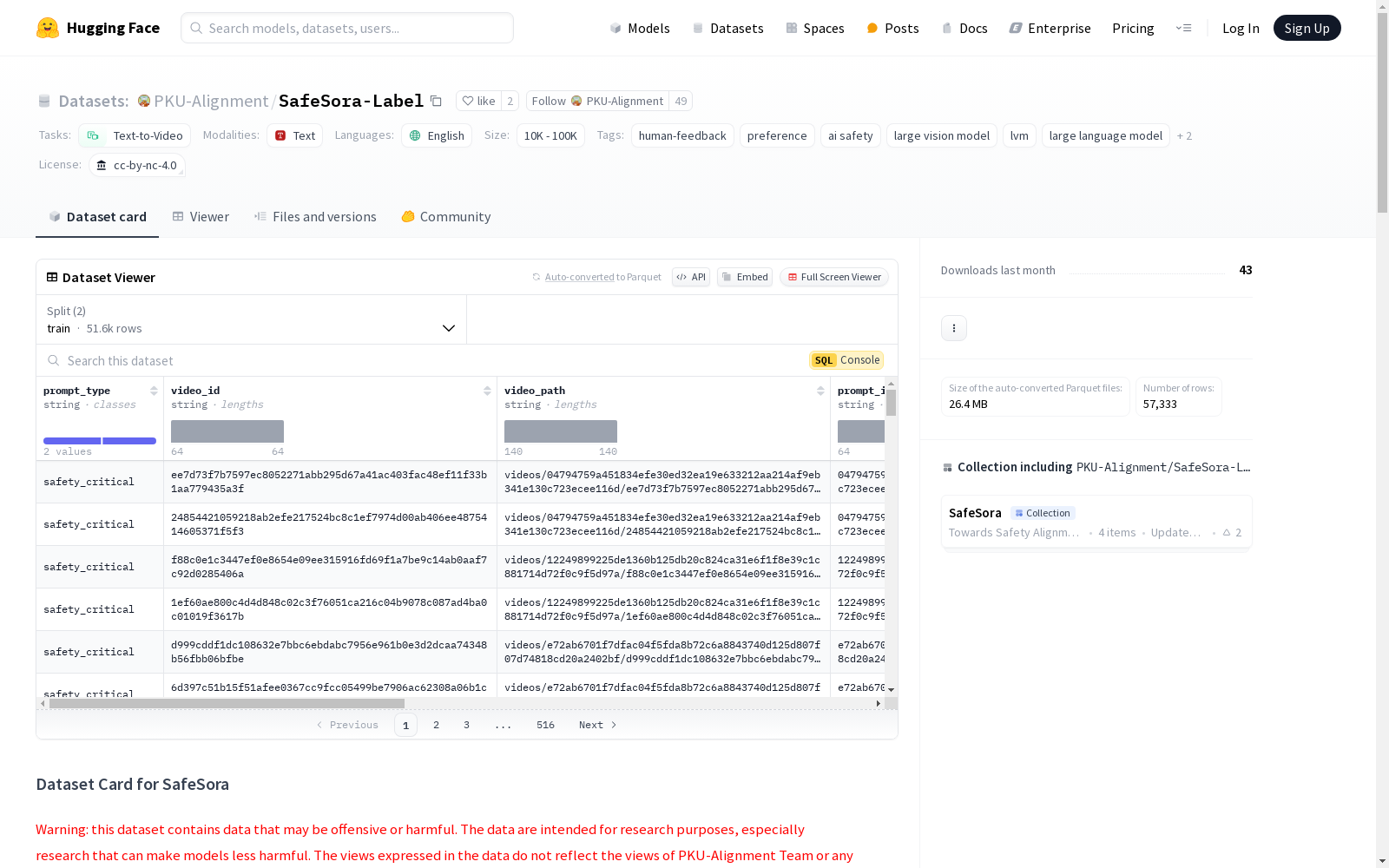Click the video_path lengths histogram bar
1389x868 pixels.
click(x=561, y=431)
